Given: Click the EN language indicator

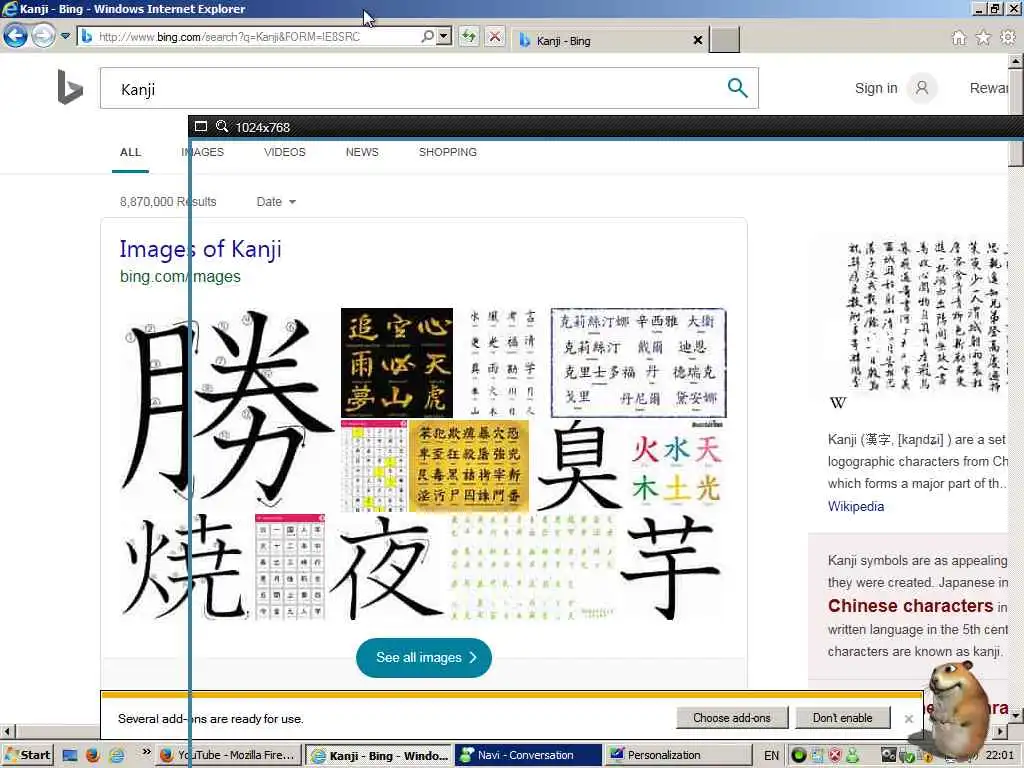Looking at the screenshot, I should [771, 756].
